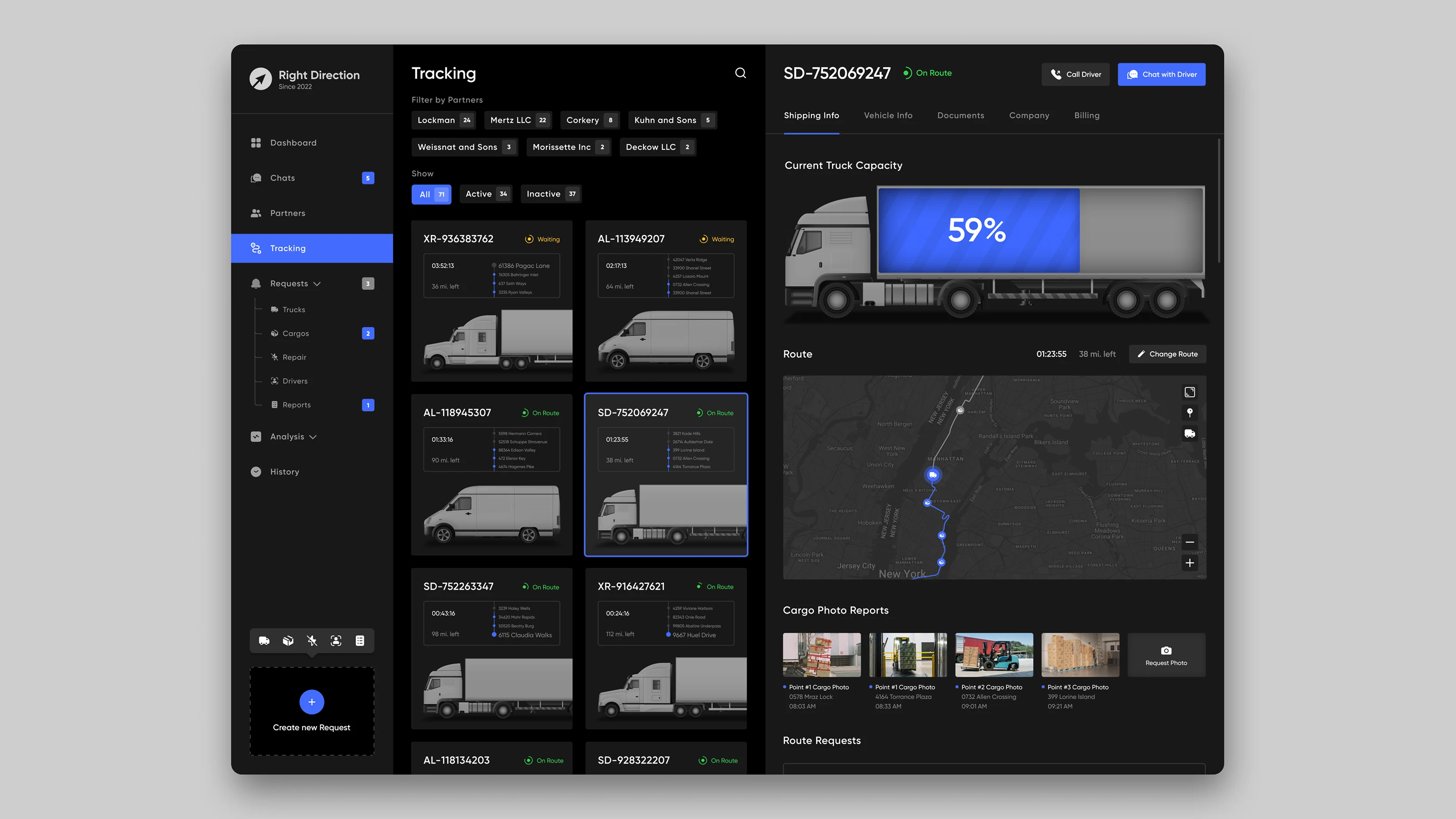The image size is (1456, 819).
Task: Expand map to fullscreen icon
Action: [x=1190, y=392]
